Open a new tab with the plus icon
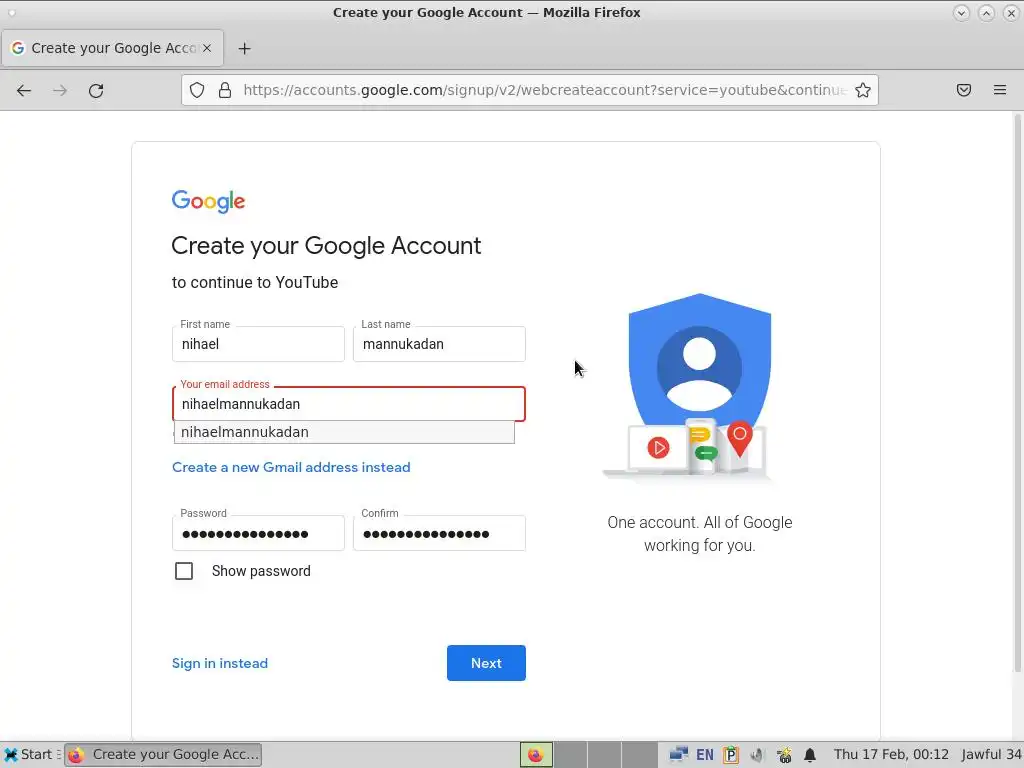 click(x=244, y=48)
